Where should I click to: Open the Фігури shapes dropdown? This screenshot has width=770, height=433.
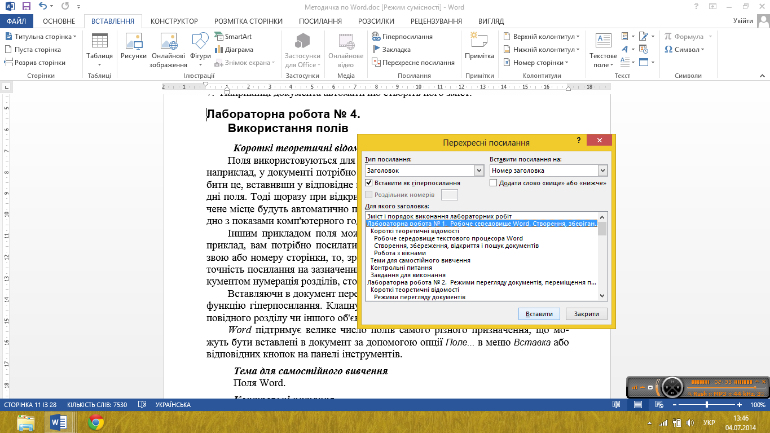200,50
